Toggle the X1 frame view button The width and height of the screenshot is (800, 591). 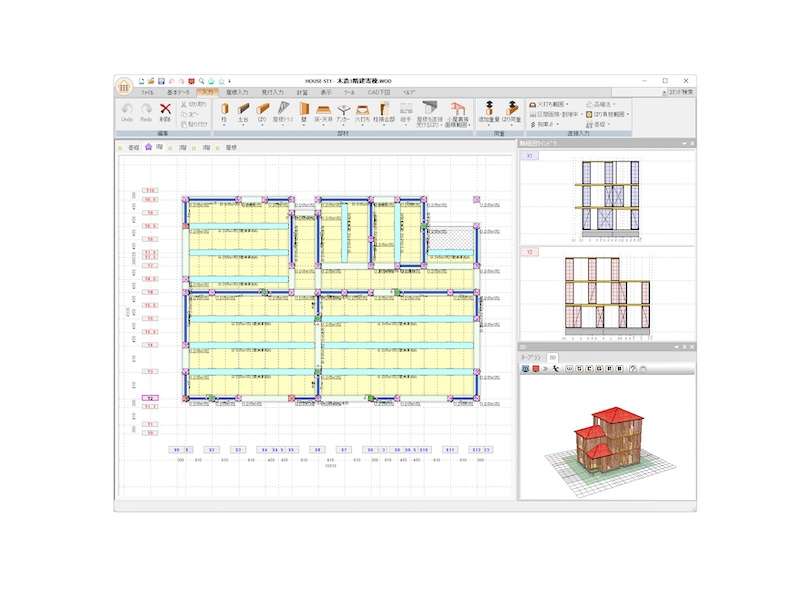pyautogui.click(x=530, y=156)
